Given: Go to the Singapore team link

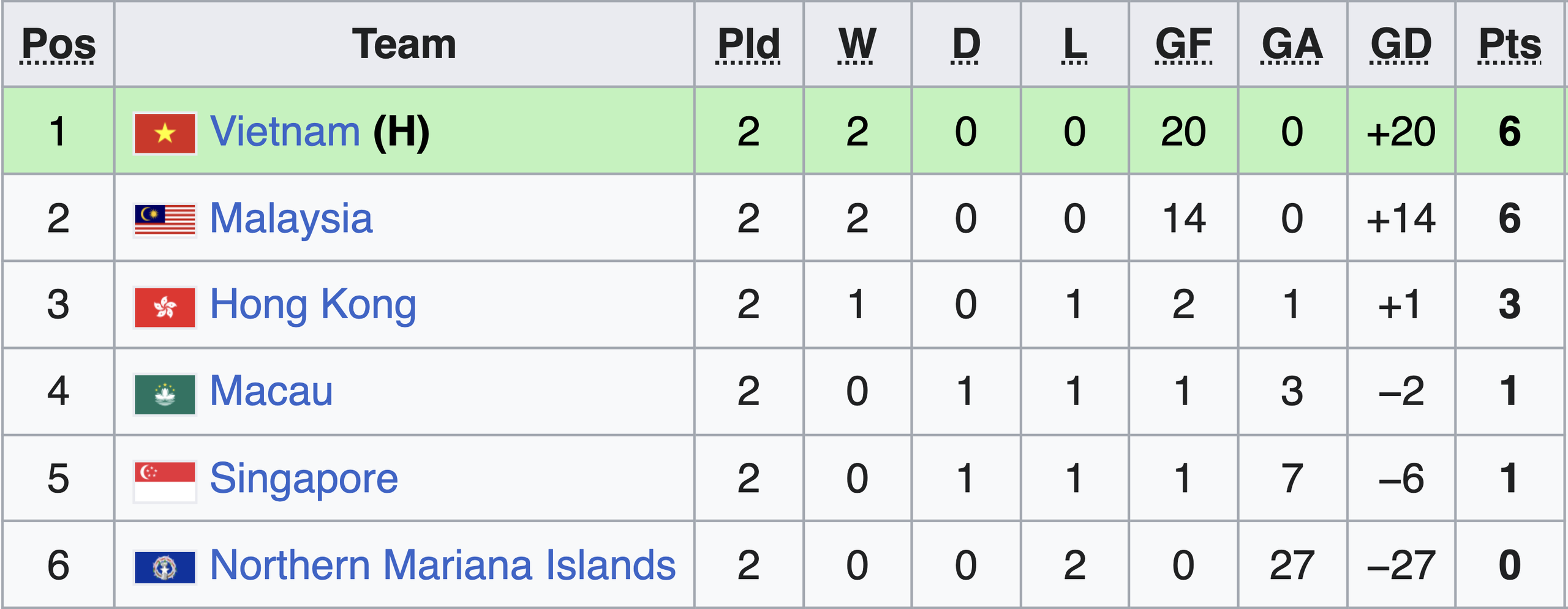Looking at the screenshot, I should (x=304, y=479).
